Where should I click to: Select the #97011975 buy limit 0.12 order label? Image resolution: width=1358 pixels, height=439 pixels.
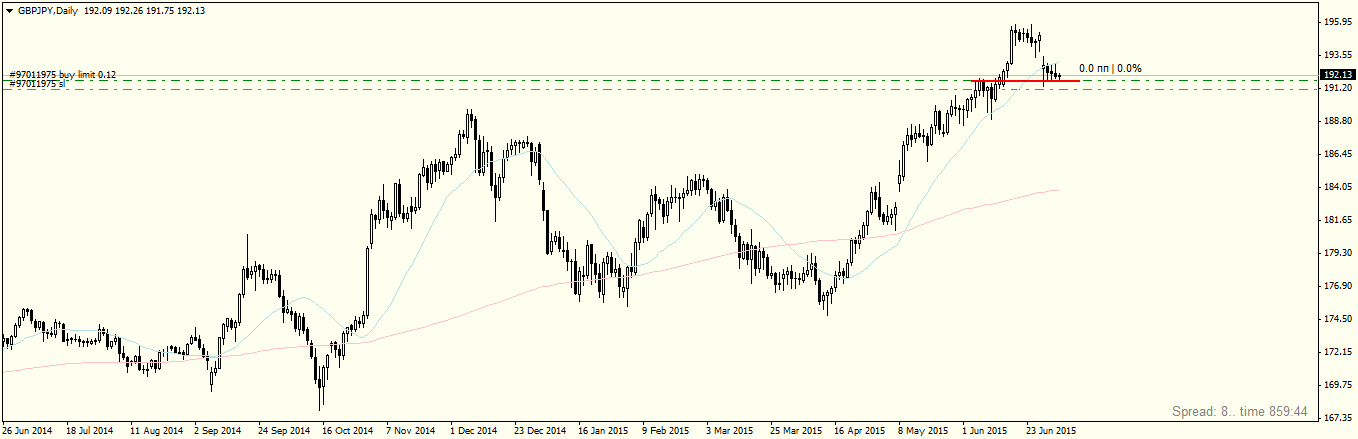(63, 75)
